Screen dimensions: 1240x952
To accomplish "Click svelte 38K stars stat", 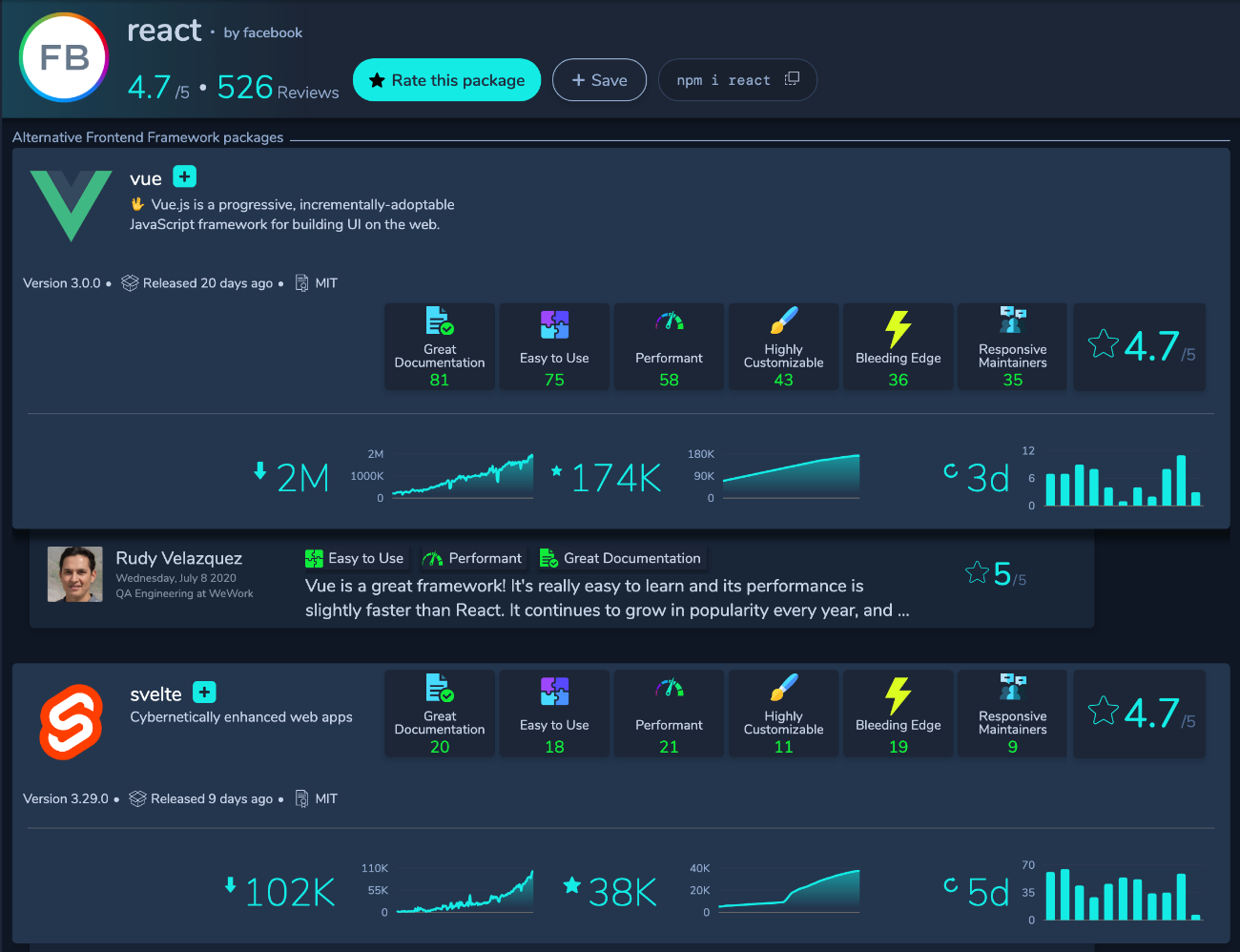I will (610, 892).
